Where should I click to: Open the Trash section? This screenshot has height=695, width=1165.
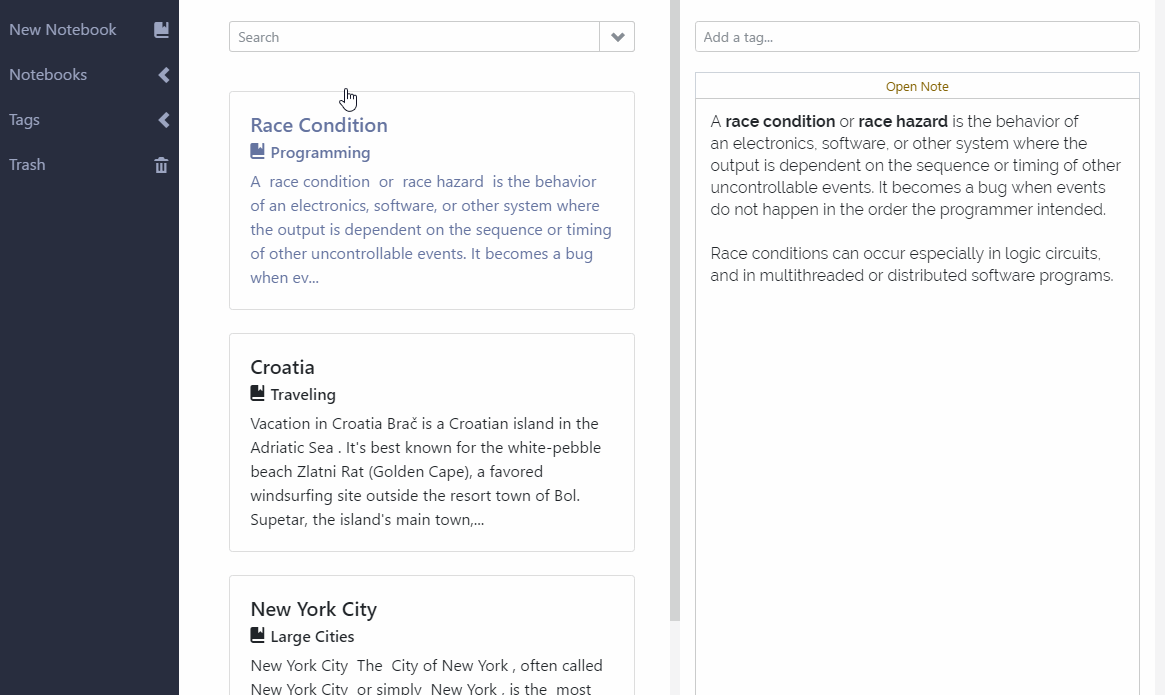26,164
